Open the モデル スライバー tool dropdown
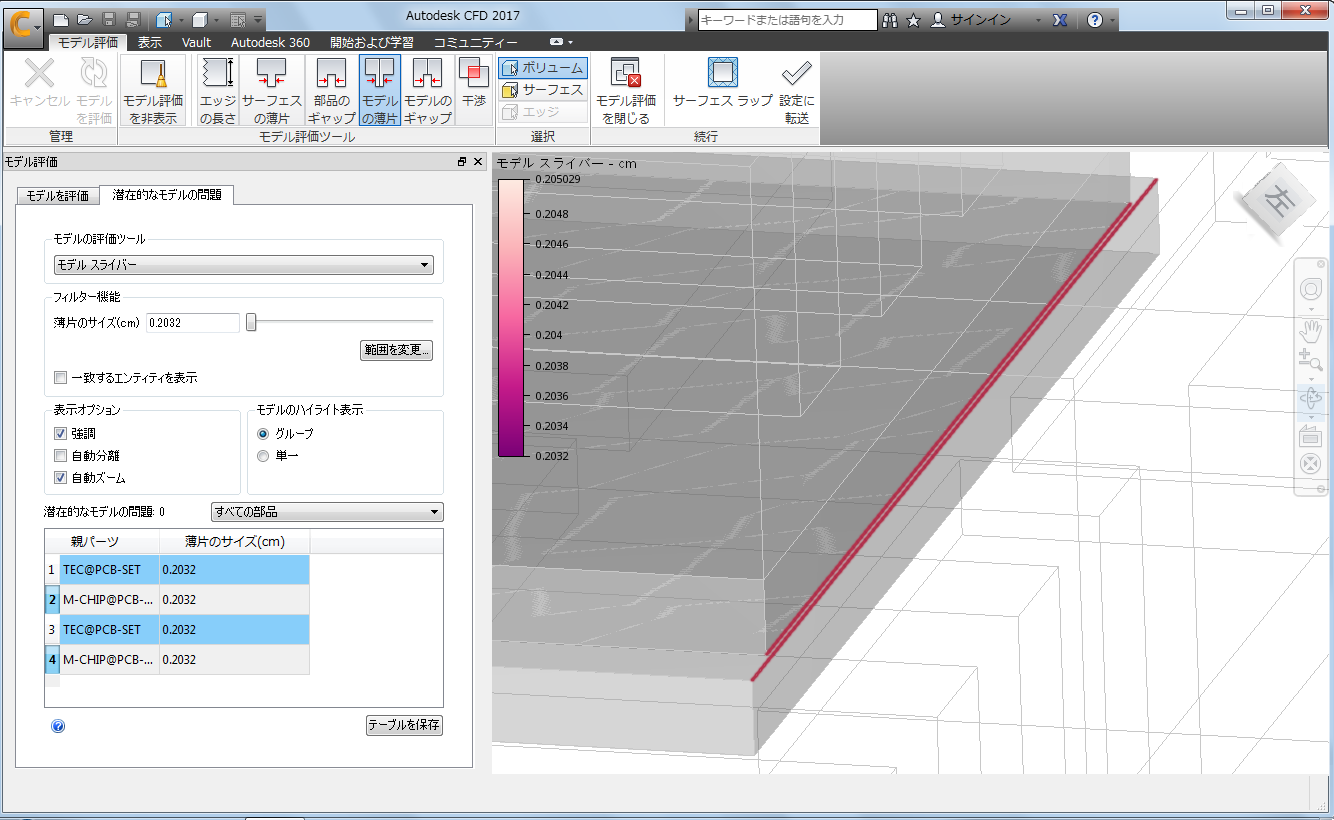1334x820 pixels. point(243,265)
